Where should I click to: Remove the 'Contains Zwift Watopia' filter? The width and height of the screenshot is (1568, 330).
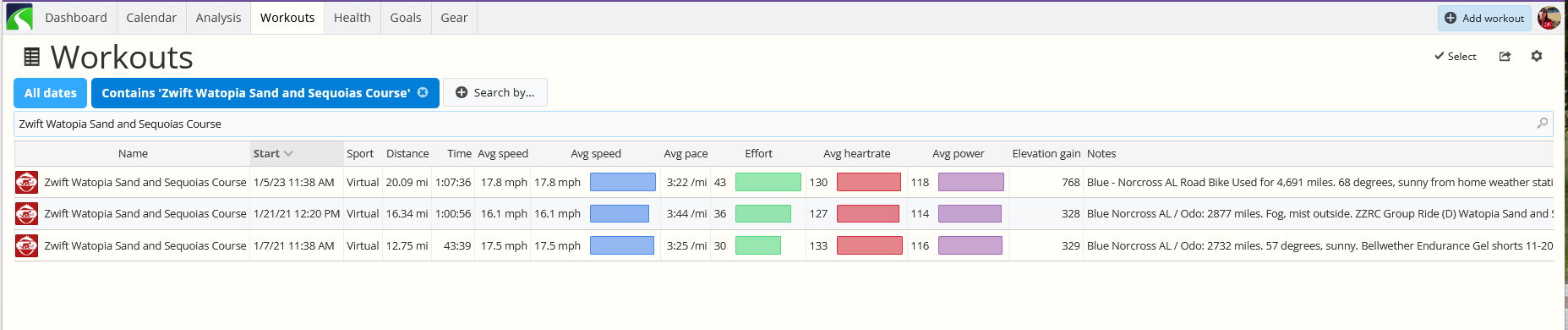[423, 92]
